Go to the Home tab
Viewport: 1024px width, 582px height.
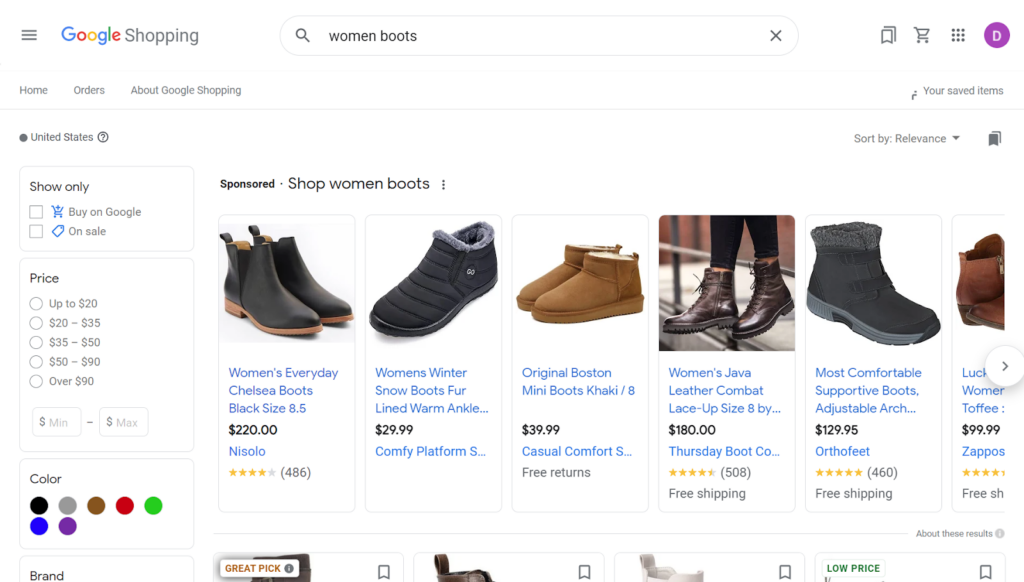pos(33,90)
